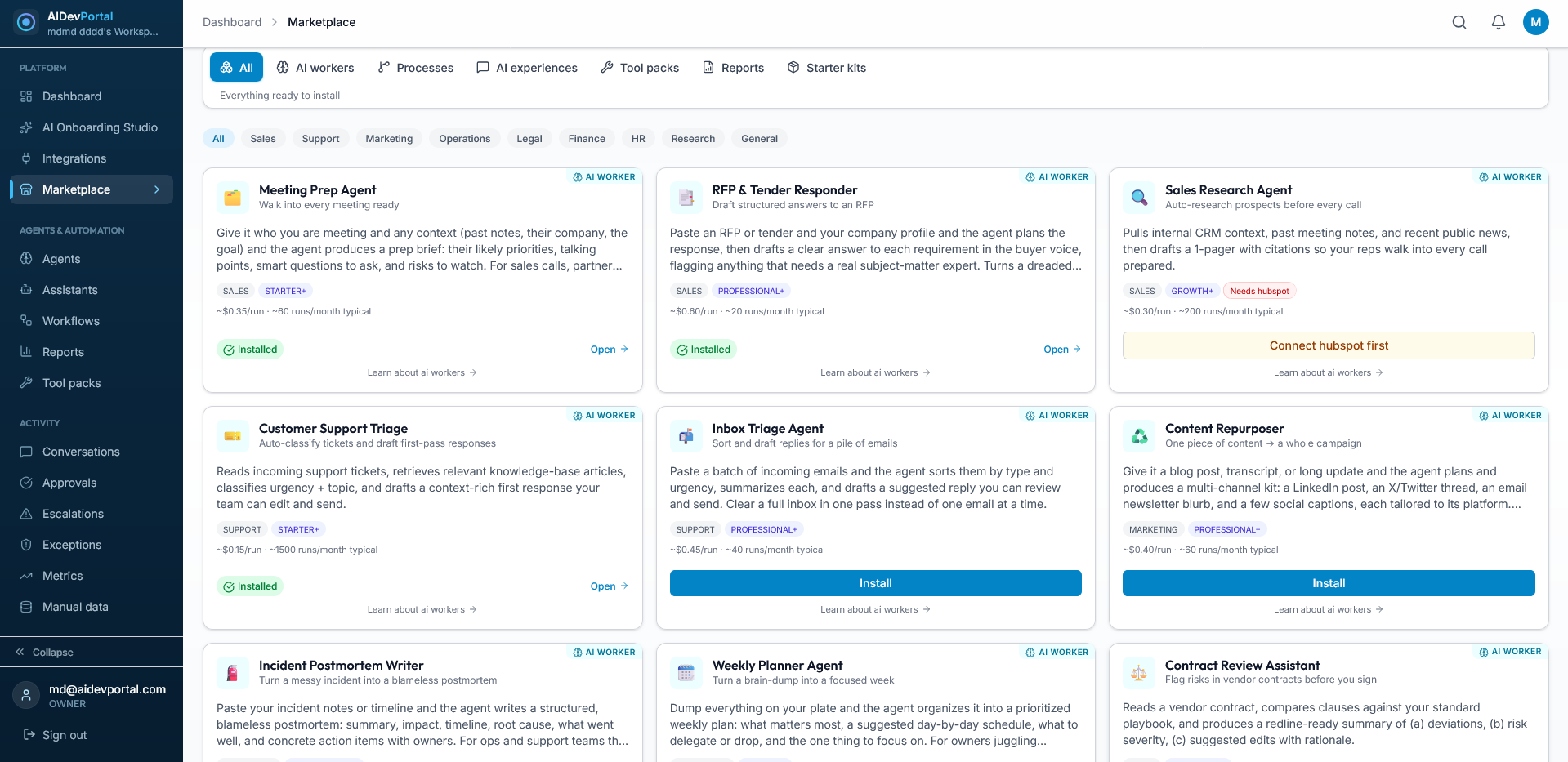Click the Inbox Triage Agent mailbox icon
This screenshot has height=762, width=1568.
686,436
